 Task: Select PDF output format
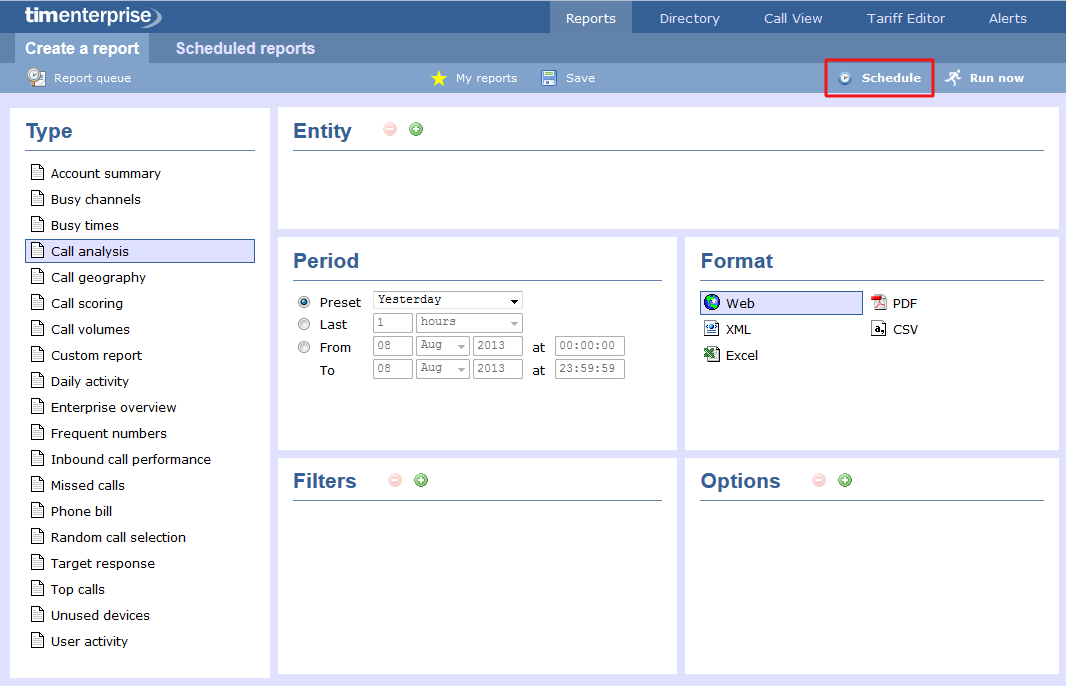(x=879, y=303)
